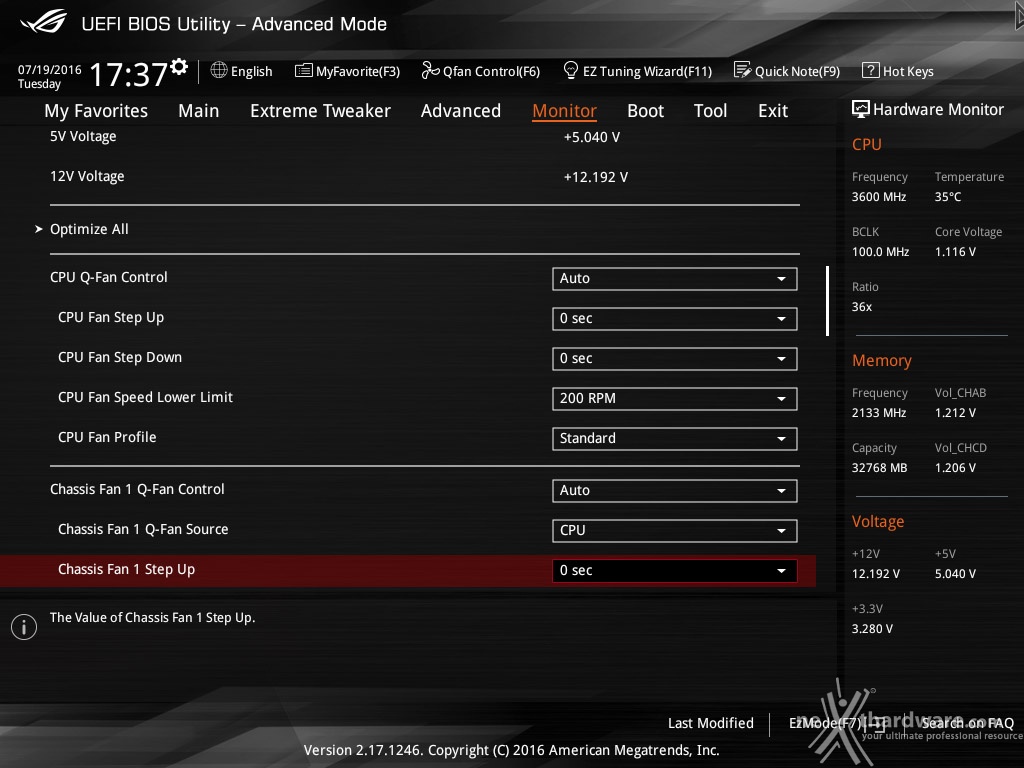This screenshot has height=768, width=1024.
Task: Click the Qfan Control fan icon
Action: click(x=430, y=70)
